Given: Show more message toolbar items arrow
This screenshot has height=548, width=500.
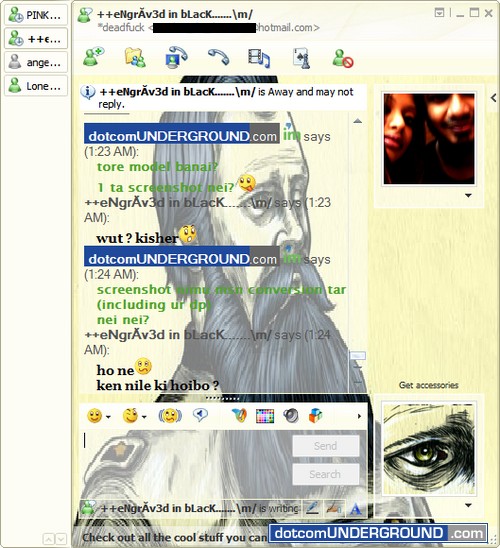Looking at the screenshot, I should 359,416.
